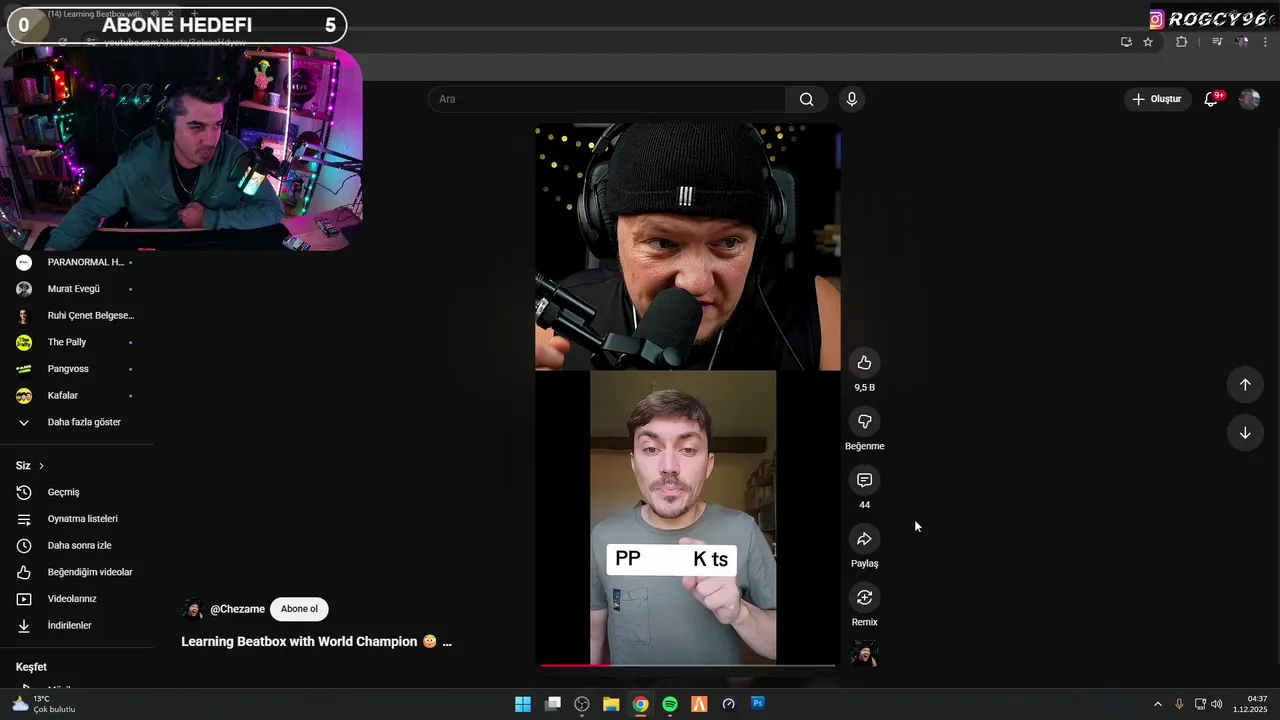
Task: Open YouTube account avatar menu
Action: [x=1249, y=99]
